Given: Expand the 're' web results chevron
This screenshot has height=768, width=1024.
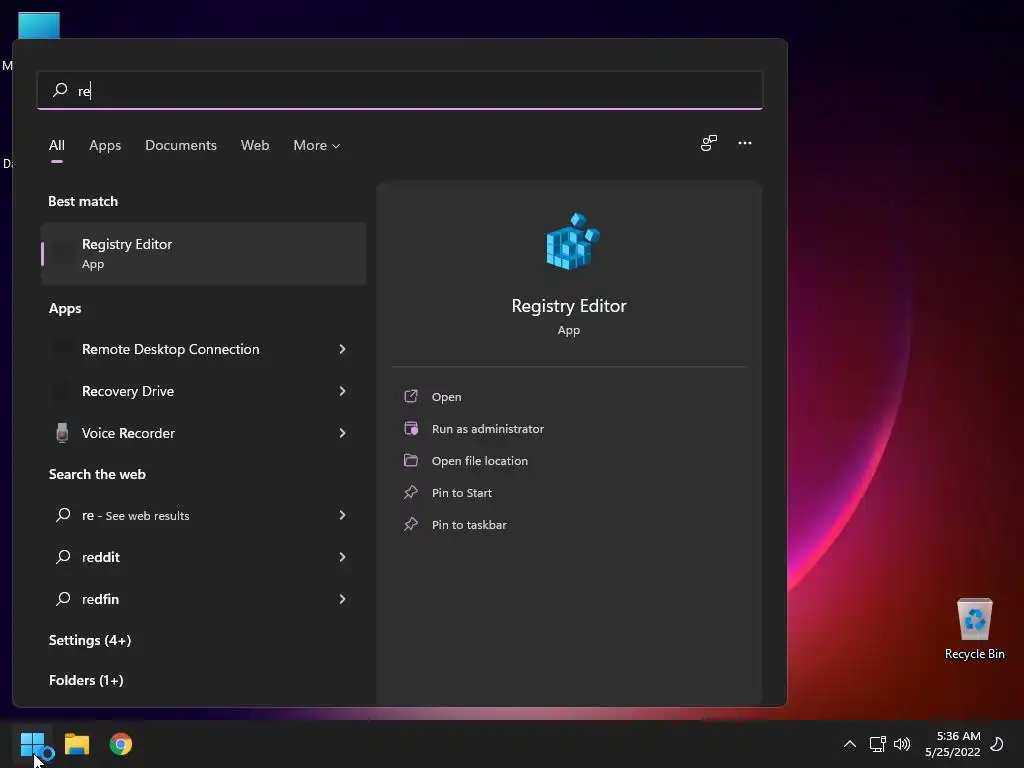Looking at the screenshot, I should 342,515.
